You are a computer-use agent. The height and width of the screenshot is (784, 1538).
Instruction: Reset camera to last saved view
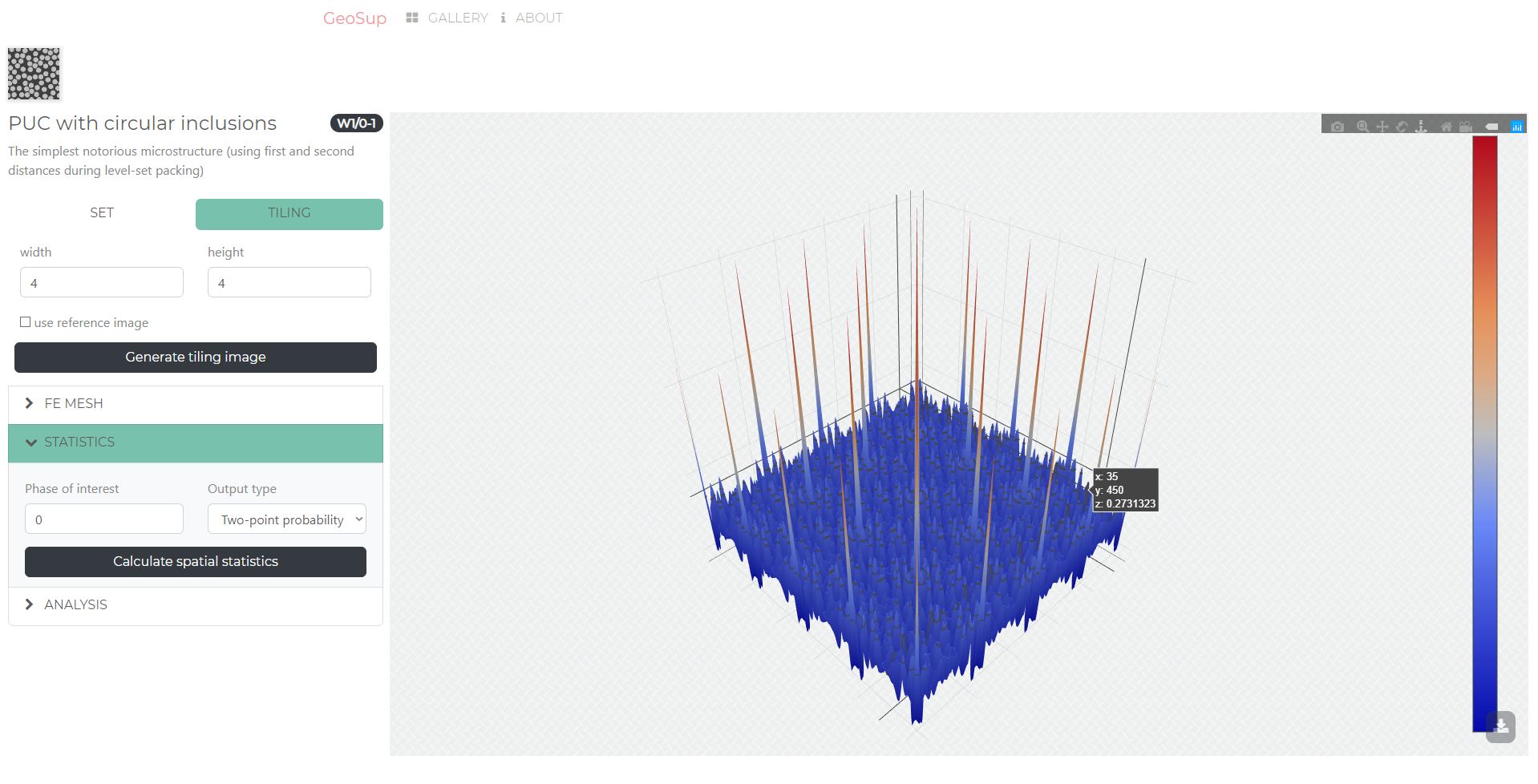[x=1466, y=127]
